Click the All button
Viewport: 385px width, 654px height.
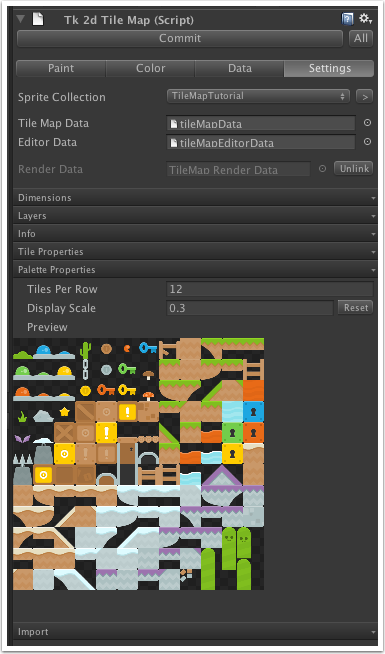coord(361,38)
